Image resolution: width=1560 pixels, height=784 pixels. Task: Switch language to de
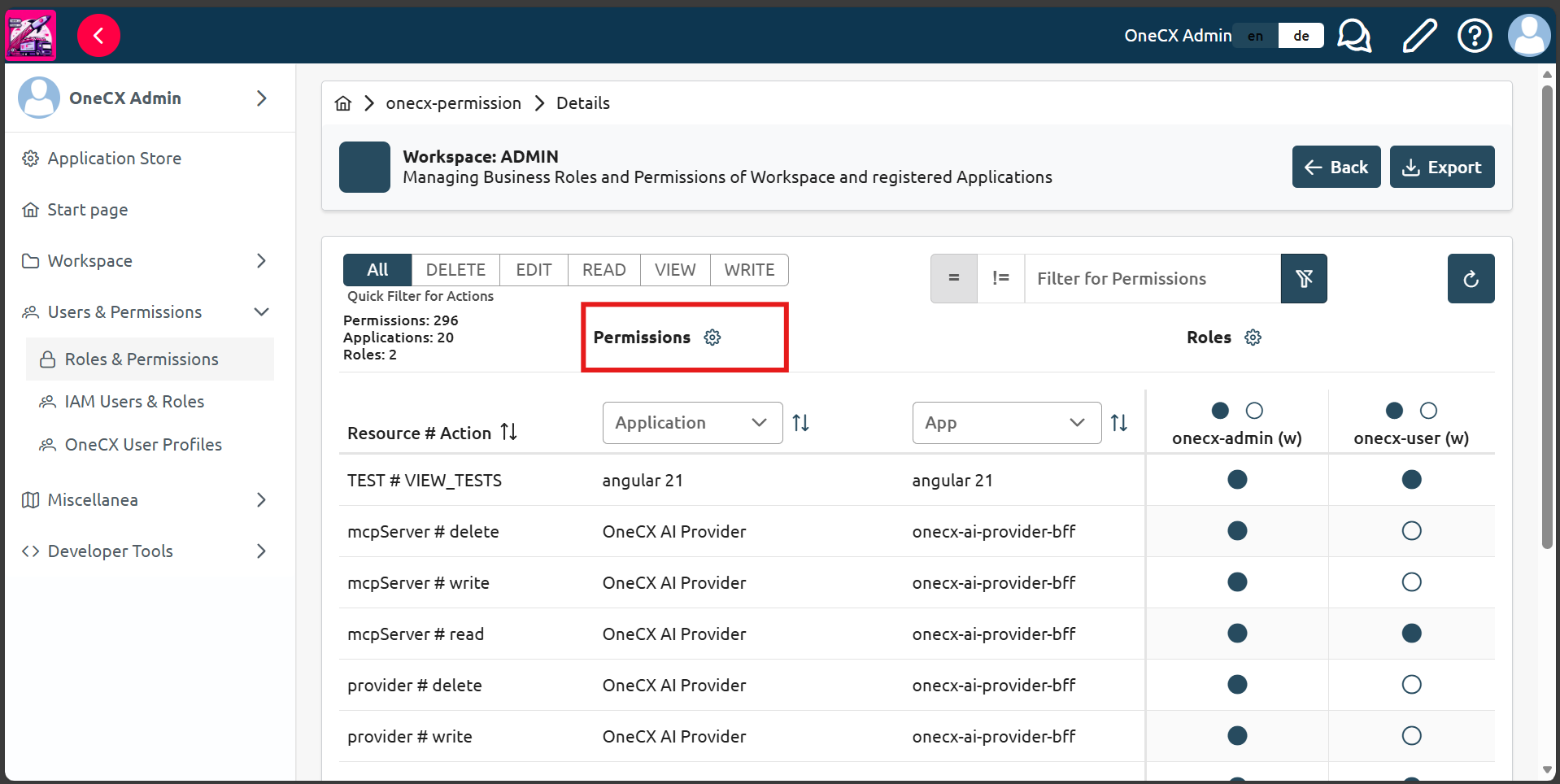pos(1301,36)
